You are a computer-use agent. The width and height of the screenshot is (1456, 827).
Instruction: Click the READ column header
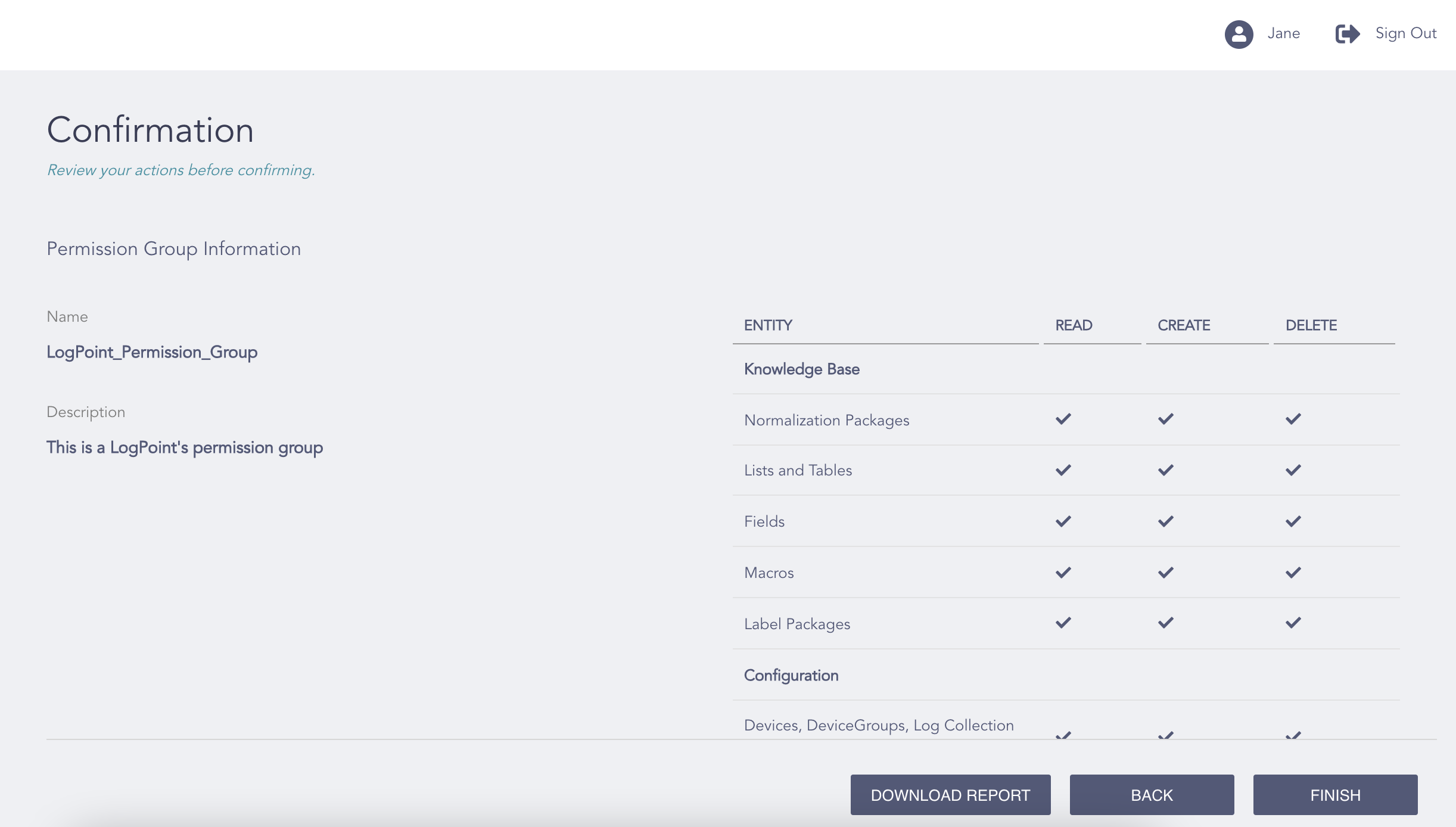click(x=1074, y=325)
